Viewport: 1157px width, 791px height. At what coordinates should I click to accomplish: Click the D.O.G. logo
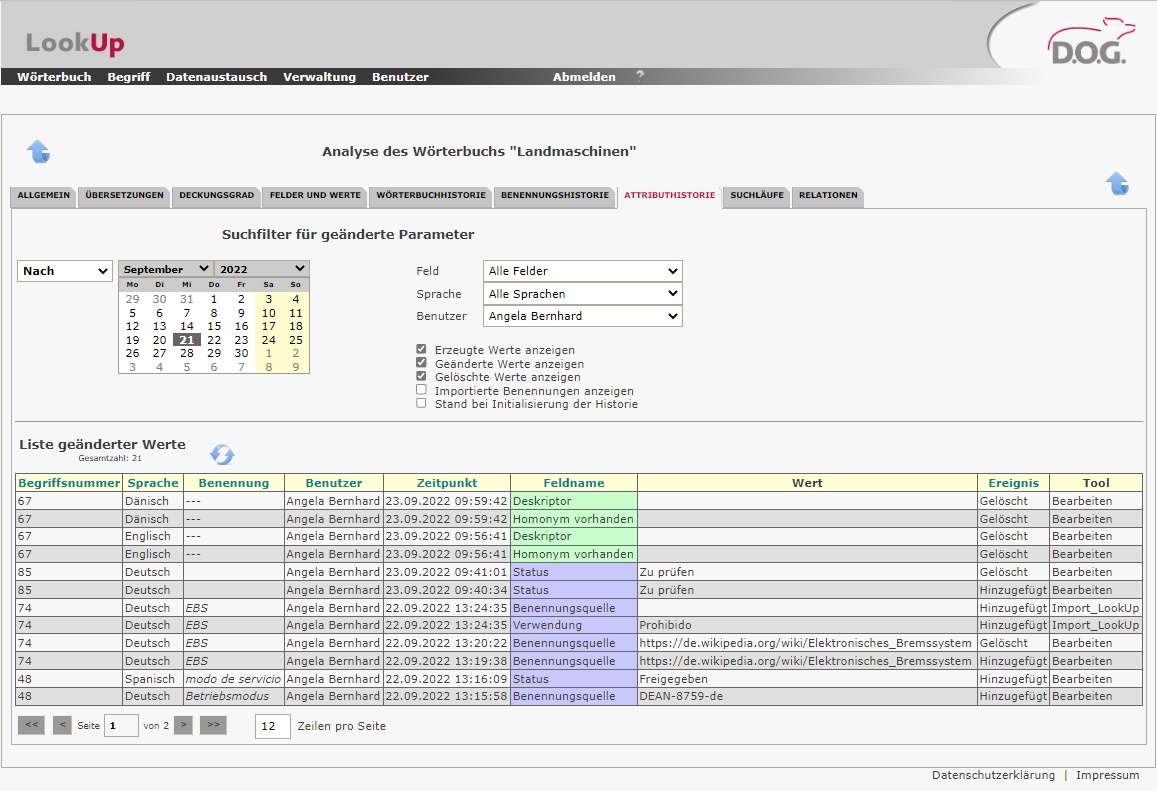1086,44
